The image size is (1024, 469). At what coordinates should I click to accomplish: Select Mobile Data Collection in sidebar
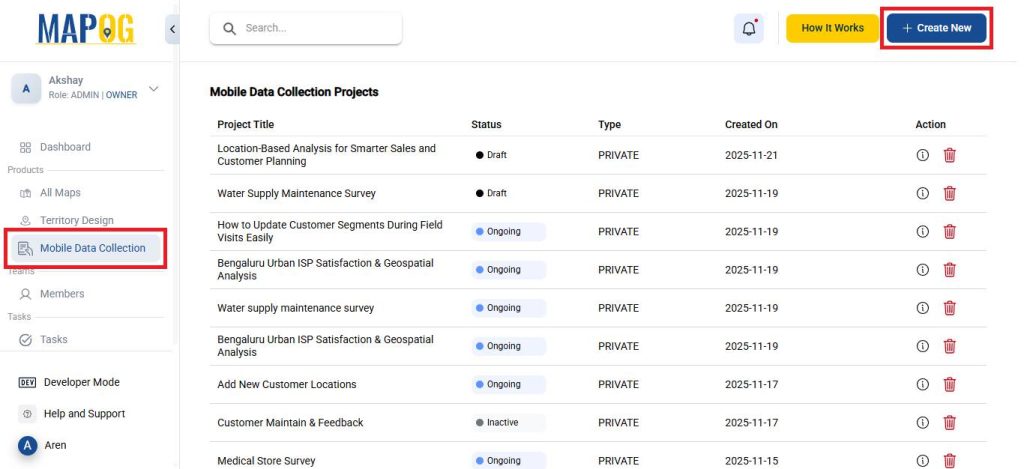click(x=92, y=248)
